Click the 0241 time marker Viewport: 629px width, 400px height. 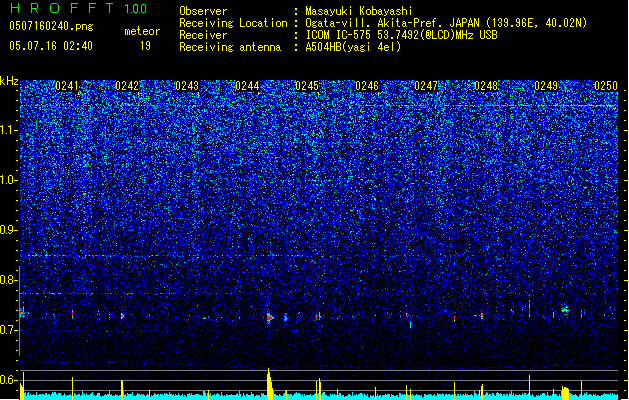[67, 86]
